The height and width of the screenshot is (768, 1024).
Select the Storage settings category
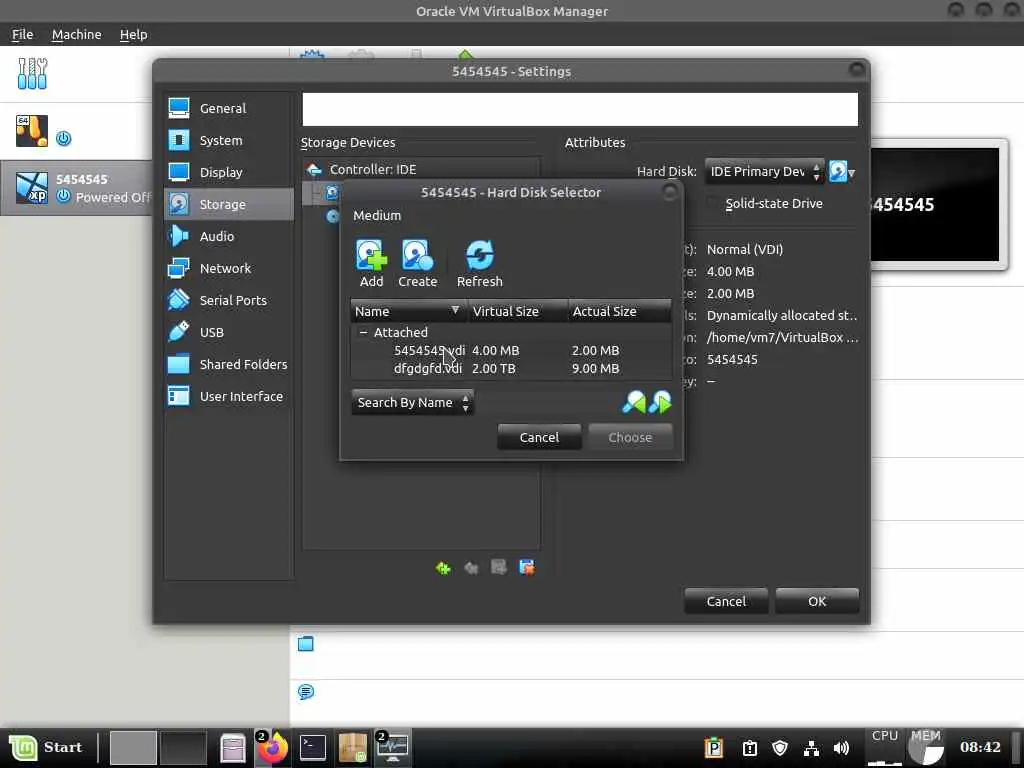(227, 204)
